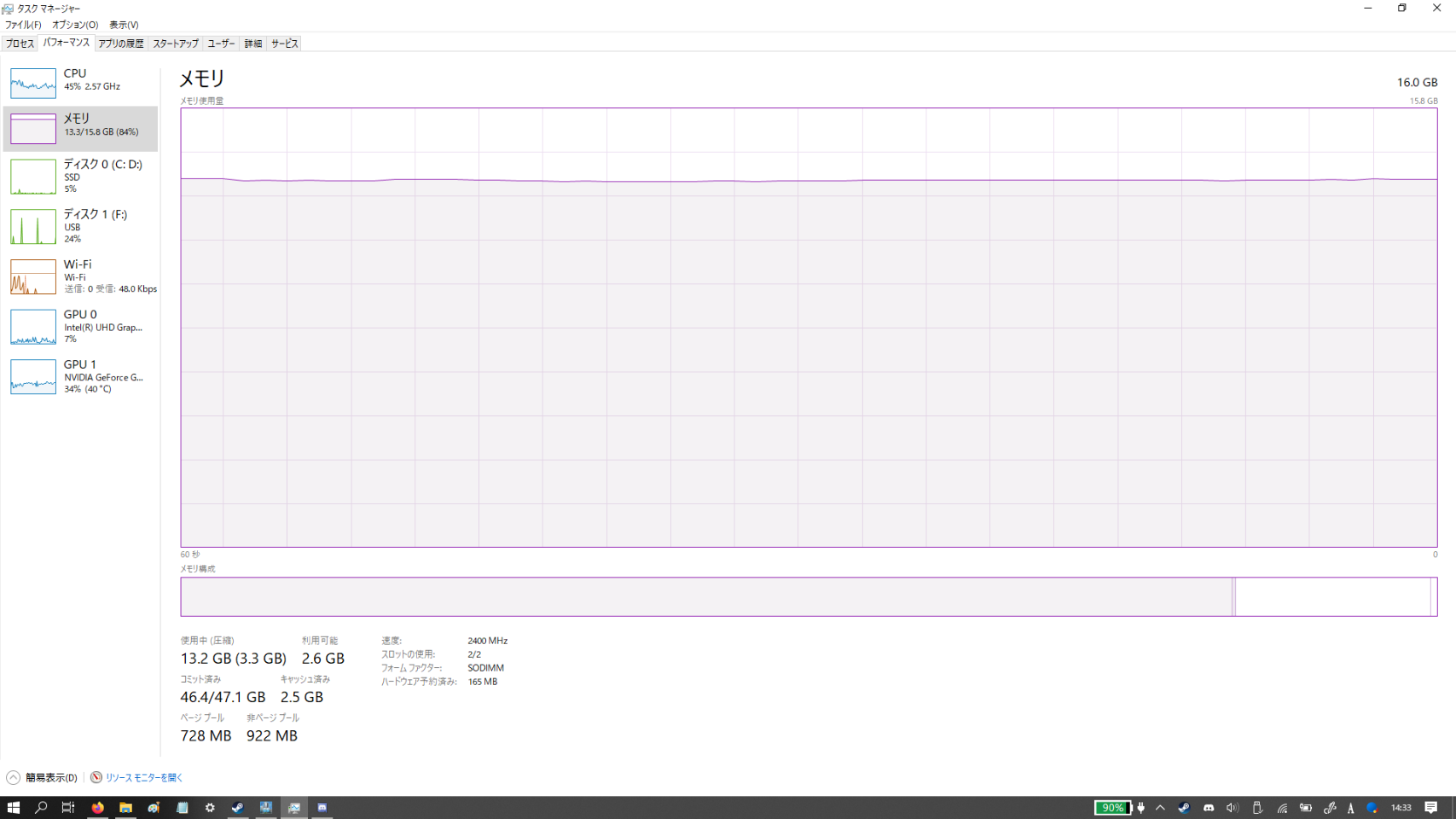Screen dimensions: 1456x819
Task: Select GPU 0 Intel UHD Graphics item
Action: pos(80,327)
